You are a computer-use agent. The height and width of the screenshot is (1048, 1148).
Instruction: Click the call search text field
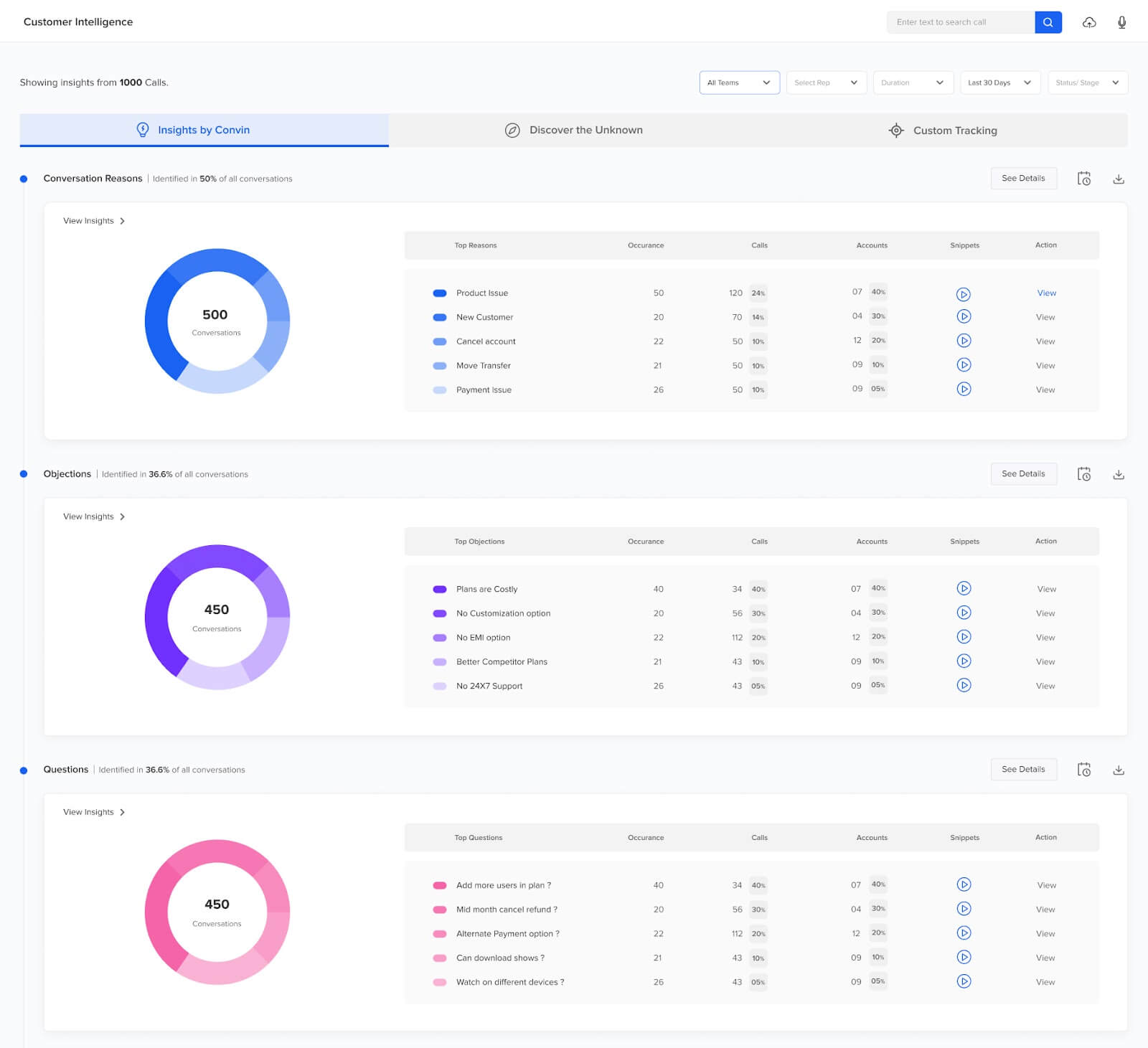tap(961, 22)
